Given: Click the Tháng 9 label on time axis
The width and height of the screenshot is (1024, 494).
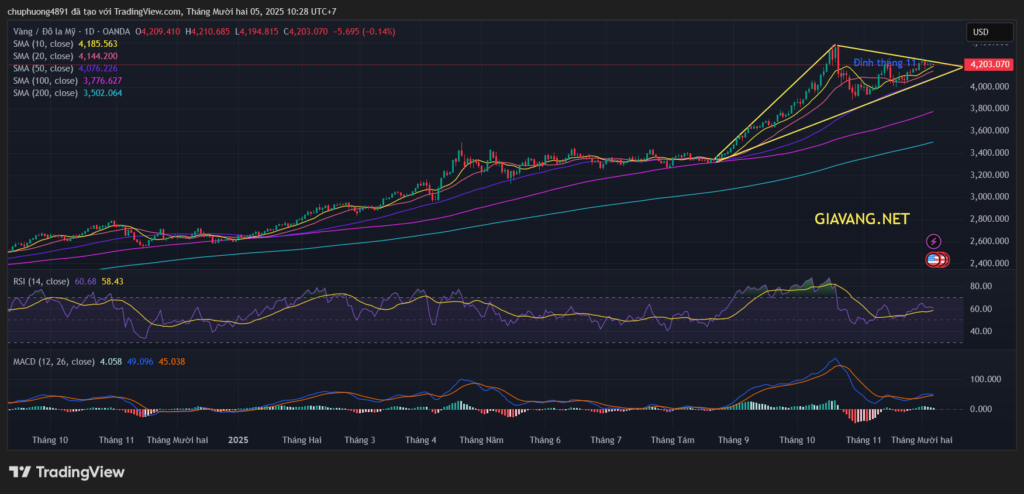Looking at the screenshot, I should [733, 439].
